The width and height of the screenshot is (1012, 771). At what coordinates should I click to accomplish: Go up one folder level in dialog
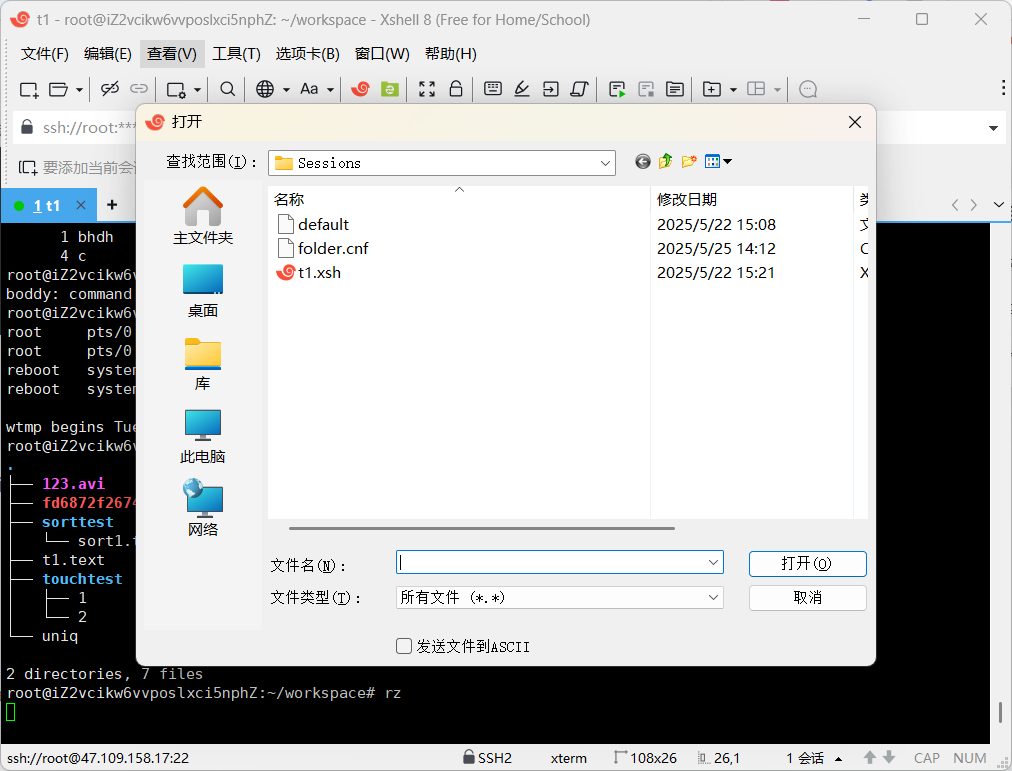(x=665, y=161)
